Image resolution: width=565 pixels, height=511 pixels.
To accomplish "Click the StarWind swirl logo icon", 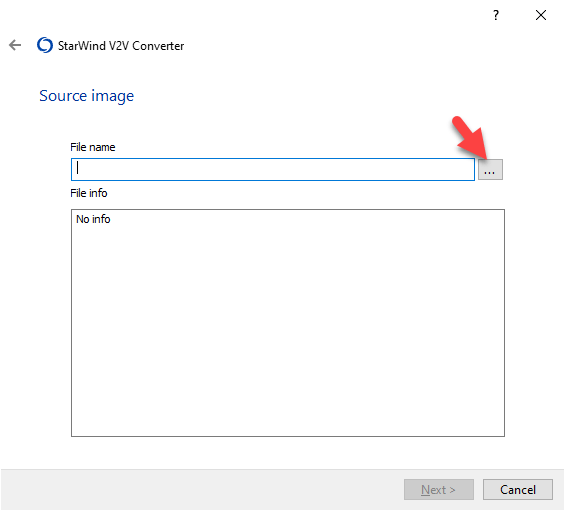I will click(45, 45).
